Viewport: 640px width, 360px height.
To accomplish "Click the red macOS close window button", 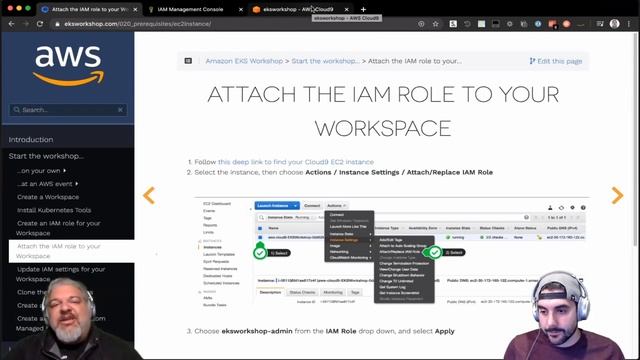I will (10, 8).
